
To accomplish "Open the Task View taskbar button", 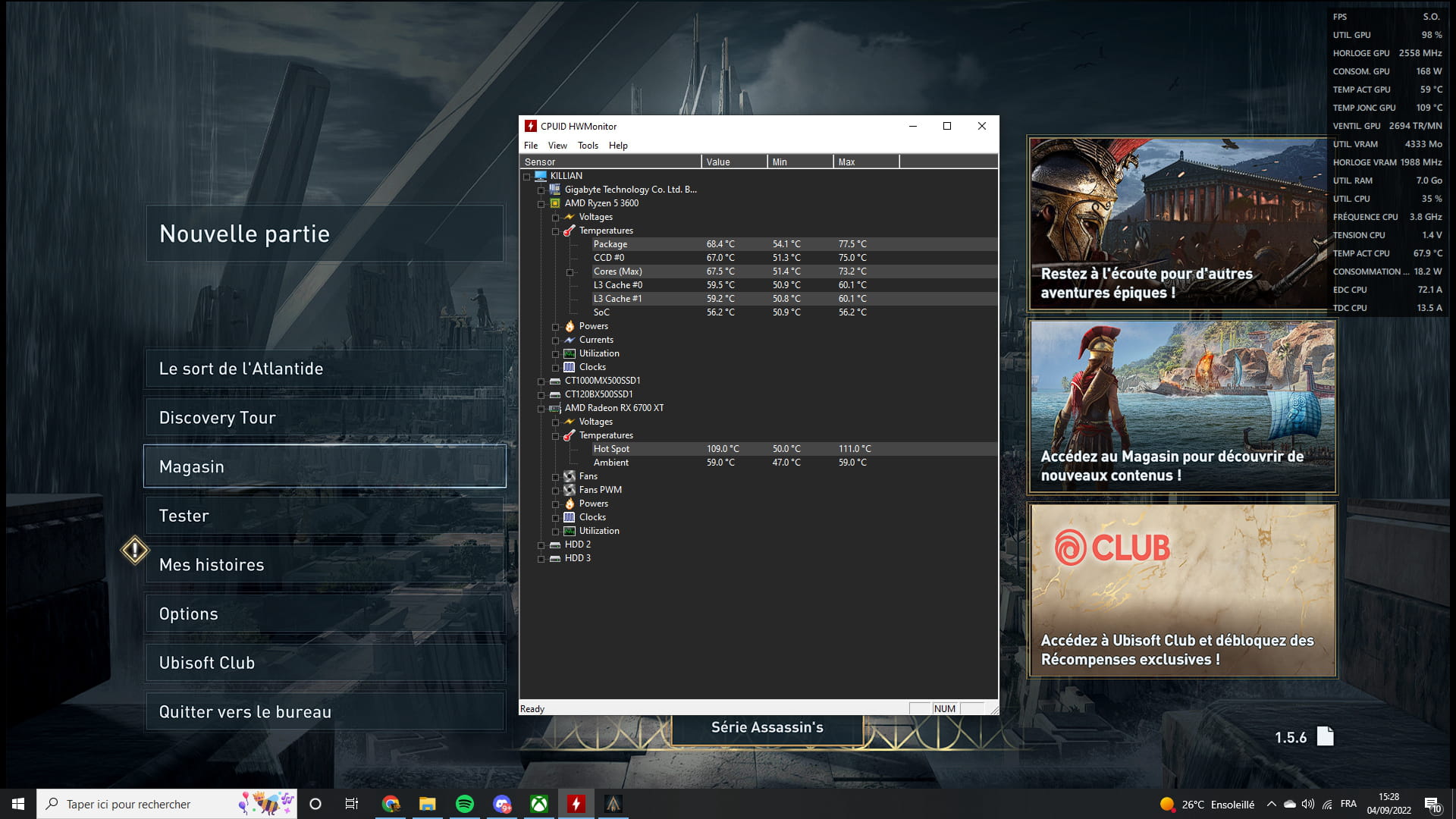I will pyautogui.click(x=352, y=804).
